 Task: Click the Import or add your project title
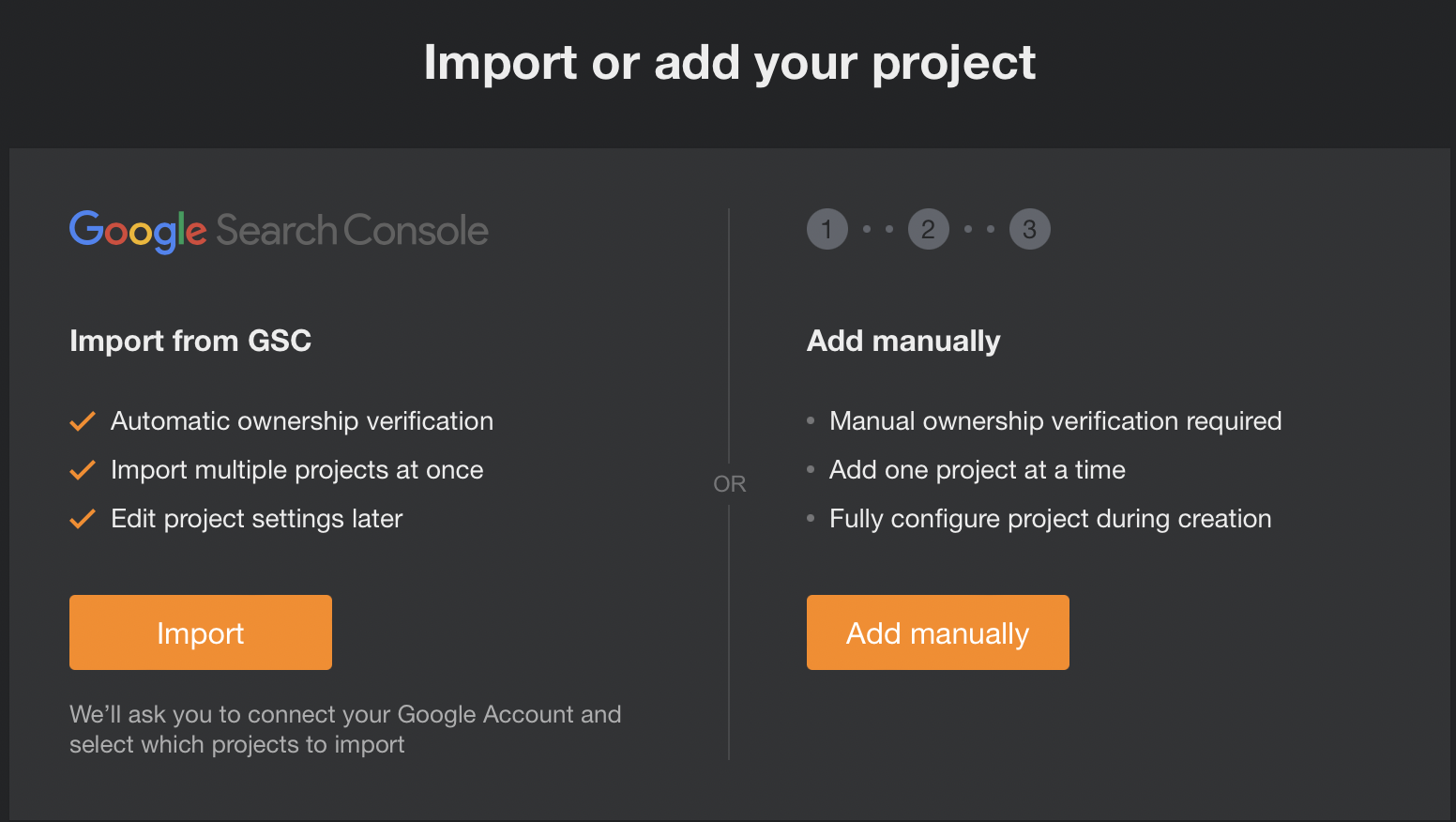(729, 63)
